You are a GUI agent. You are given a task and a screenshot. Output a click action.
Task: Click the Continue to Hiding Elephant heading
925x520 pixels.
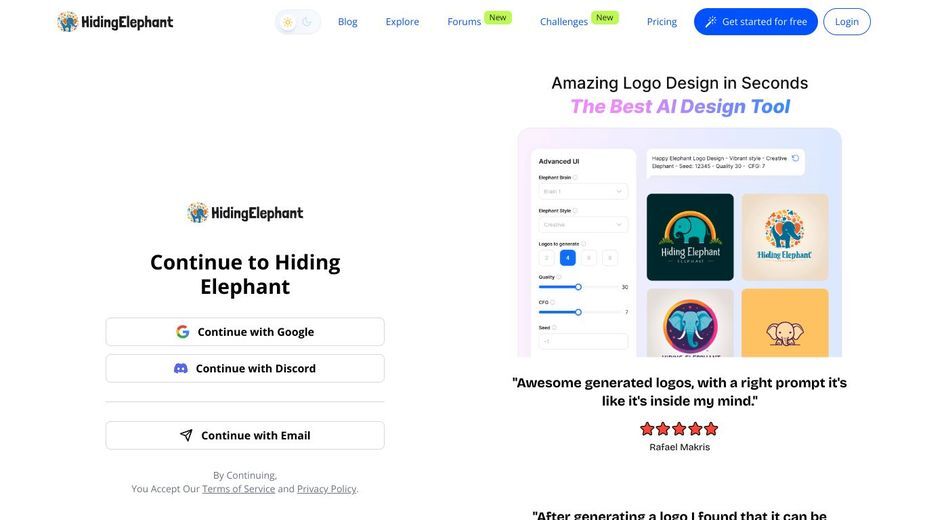click(x=245, y=274)
